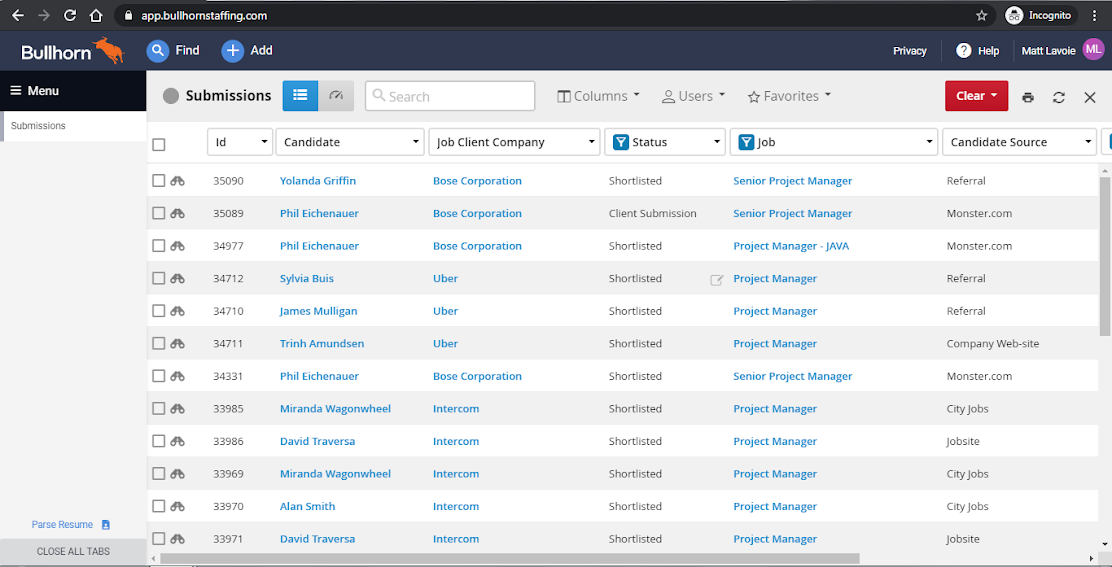Click the horizontal scrollbar at the bottom
The height and width of the screenshot is (567, 1112).
(510, 559)
